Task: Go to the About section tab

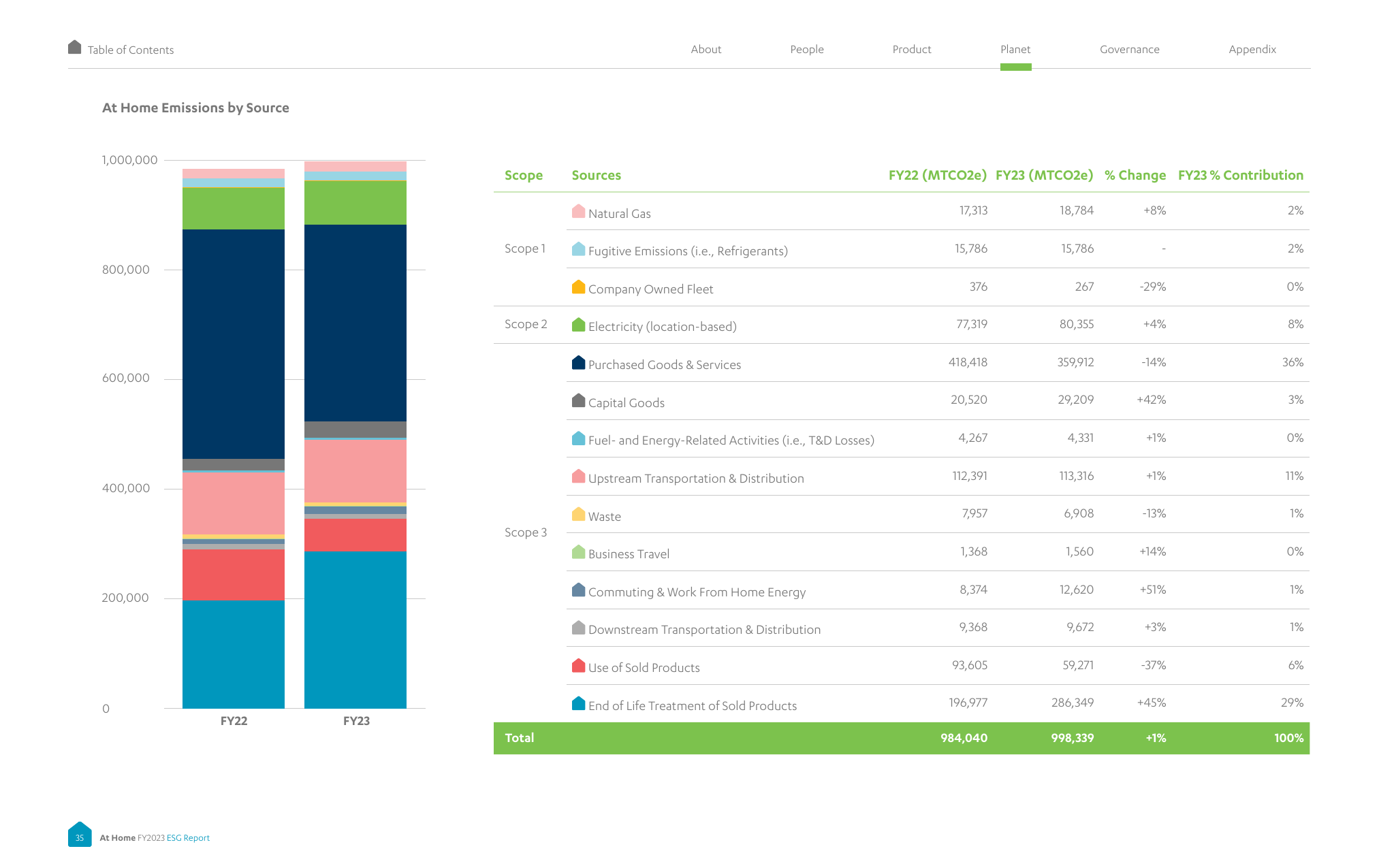Action: 706,49
